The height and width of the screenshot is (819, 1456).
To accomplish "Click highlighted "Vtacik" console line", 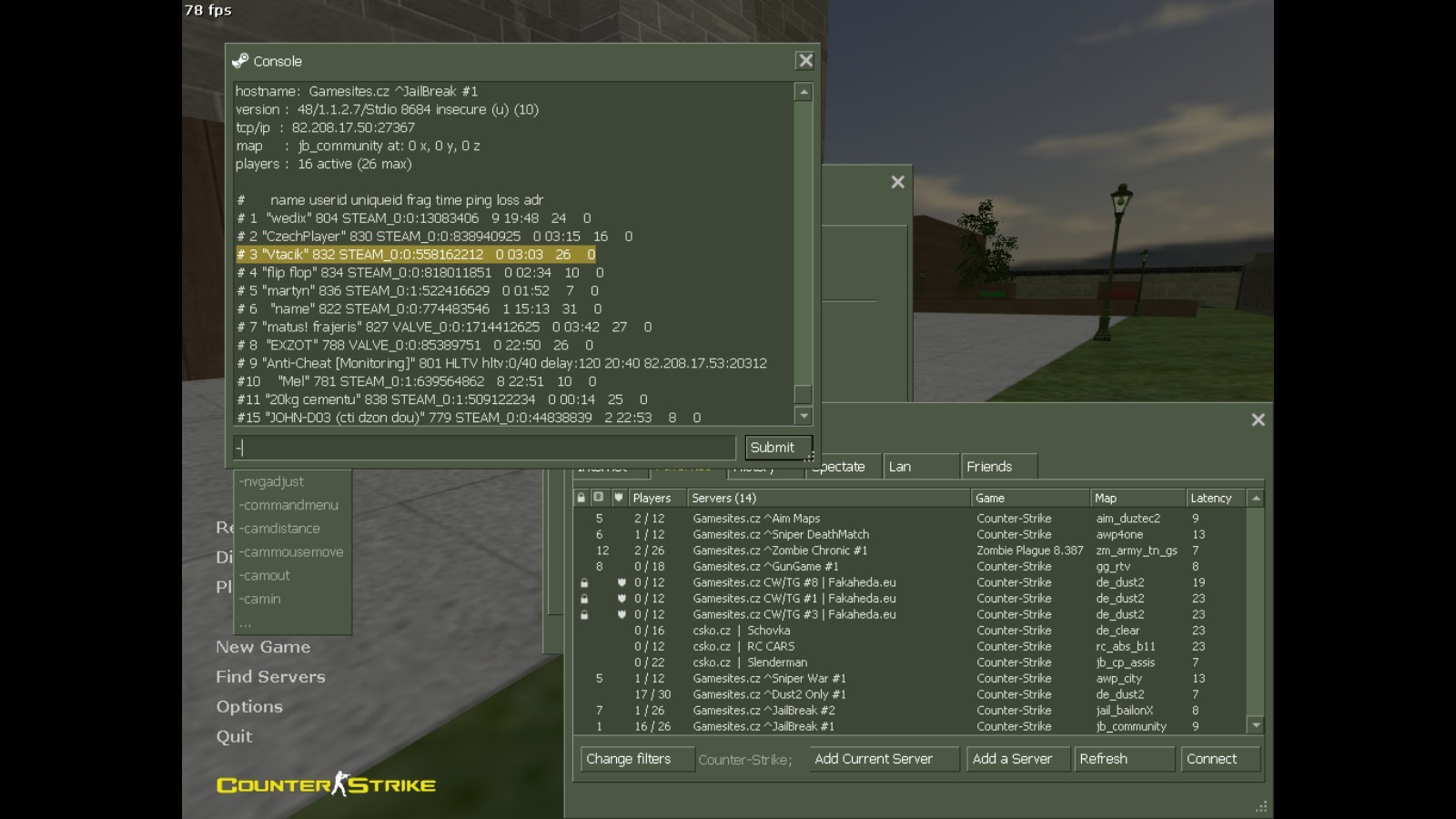I will coord(416,255).
